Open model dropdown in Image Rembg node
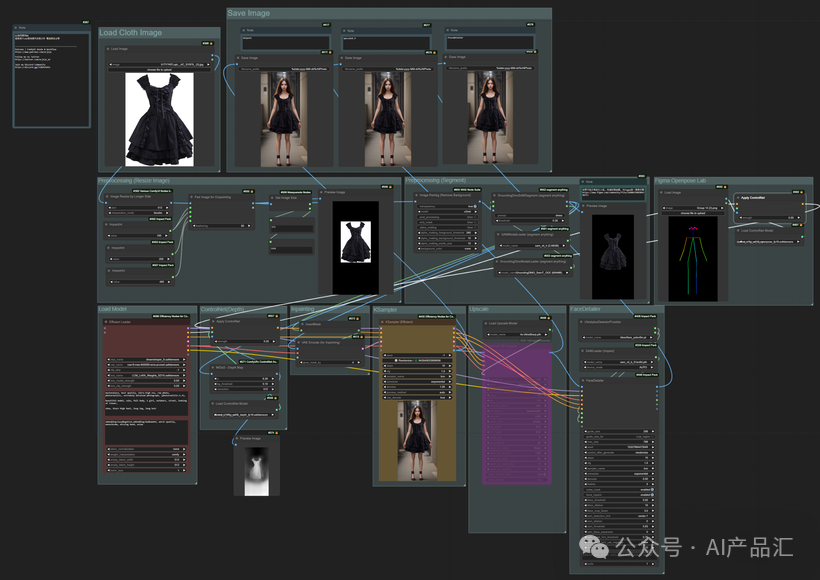The image size is (820, 580). 448,212
